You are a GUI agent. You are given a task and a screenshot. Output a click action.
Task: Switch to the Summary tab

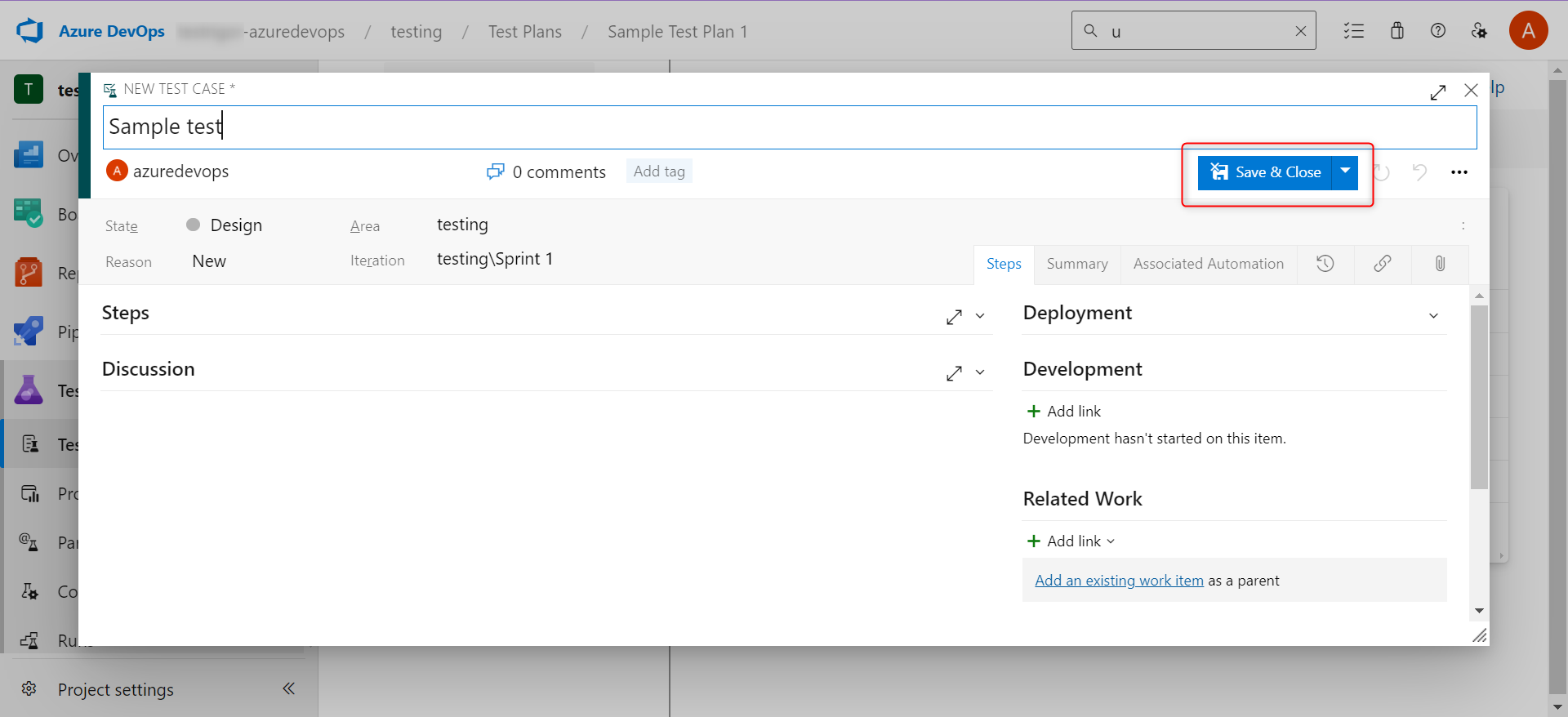(1076, 264)
